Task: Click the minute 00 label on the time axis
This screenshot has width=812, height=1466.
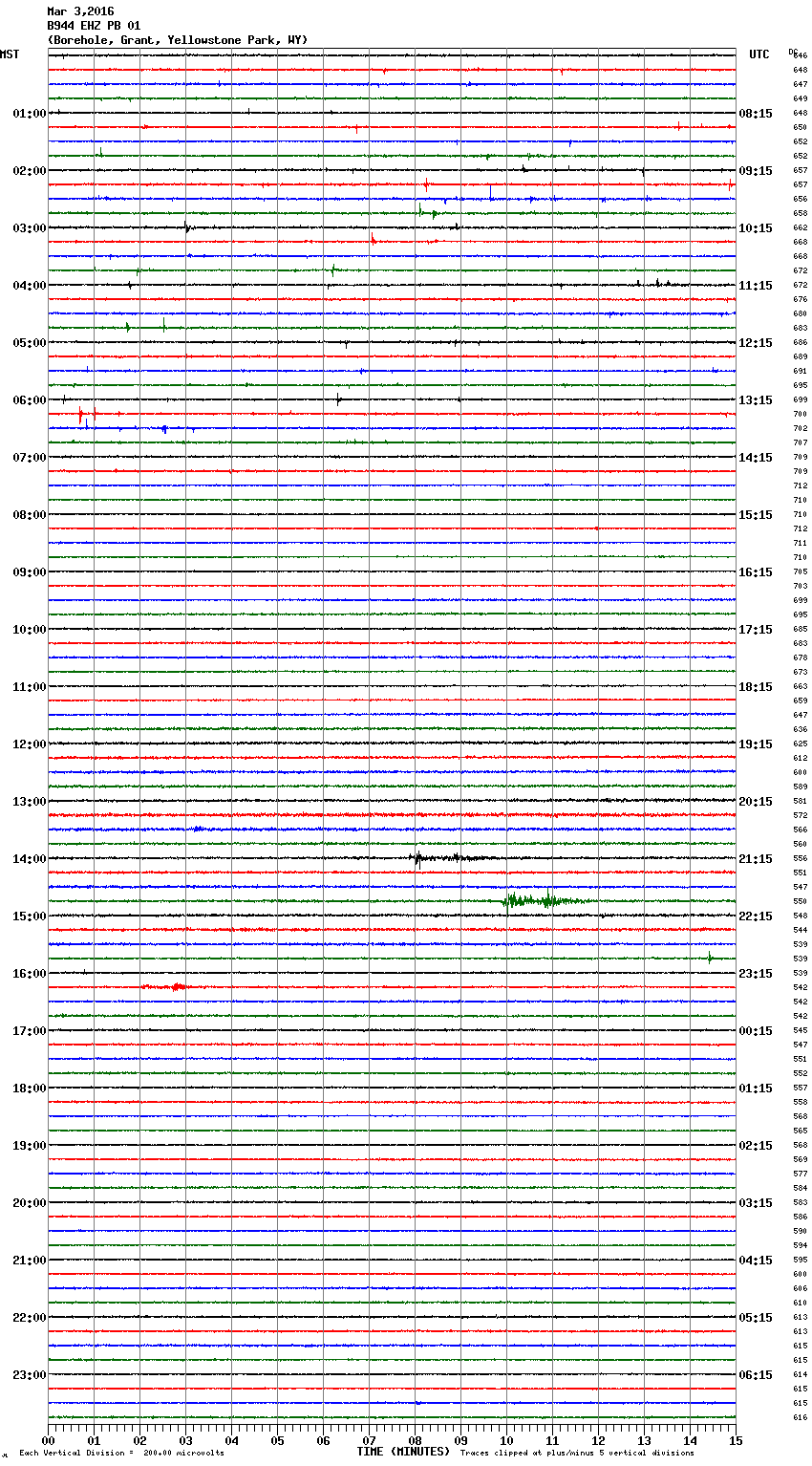Action: tap(49, 1440)
